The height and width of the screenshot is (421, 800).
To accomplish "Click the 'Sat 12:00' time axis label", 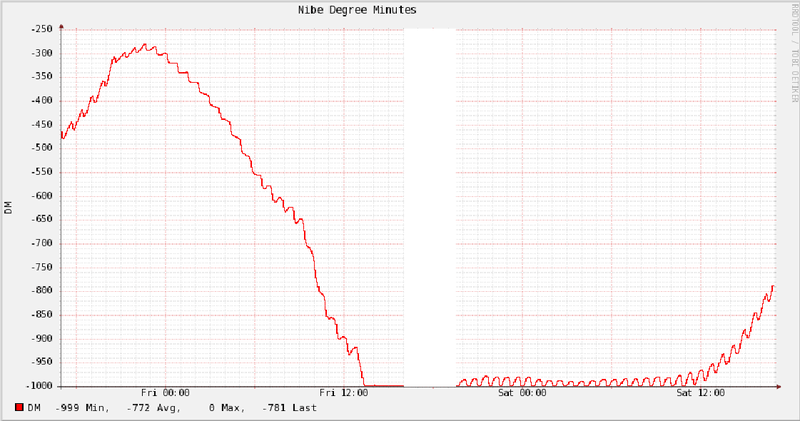I will (x=701, y=392).
